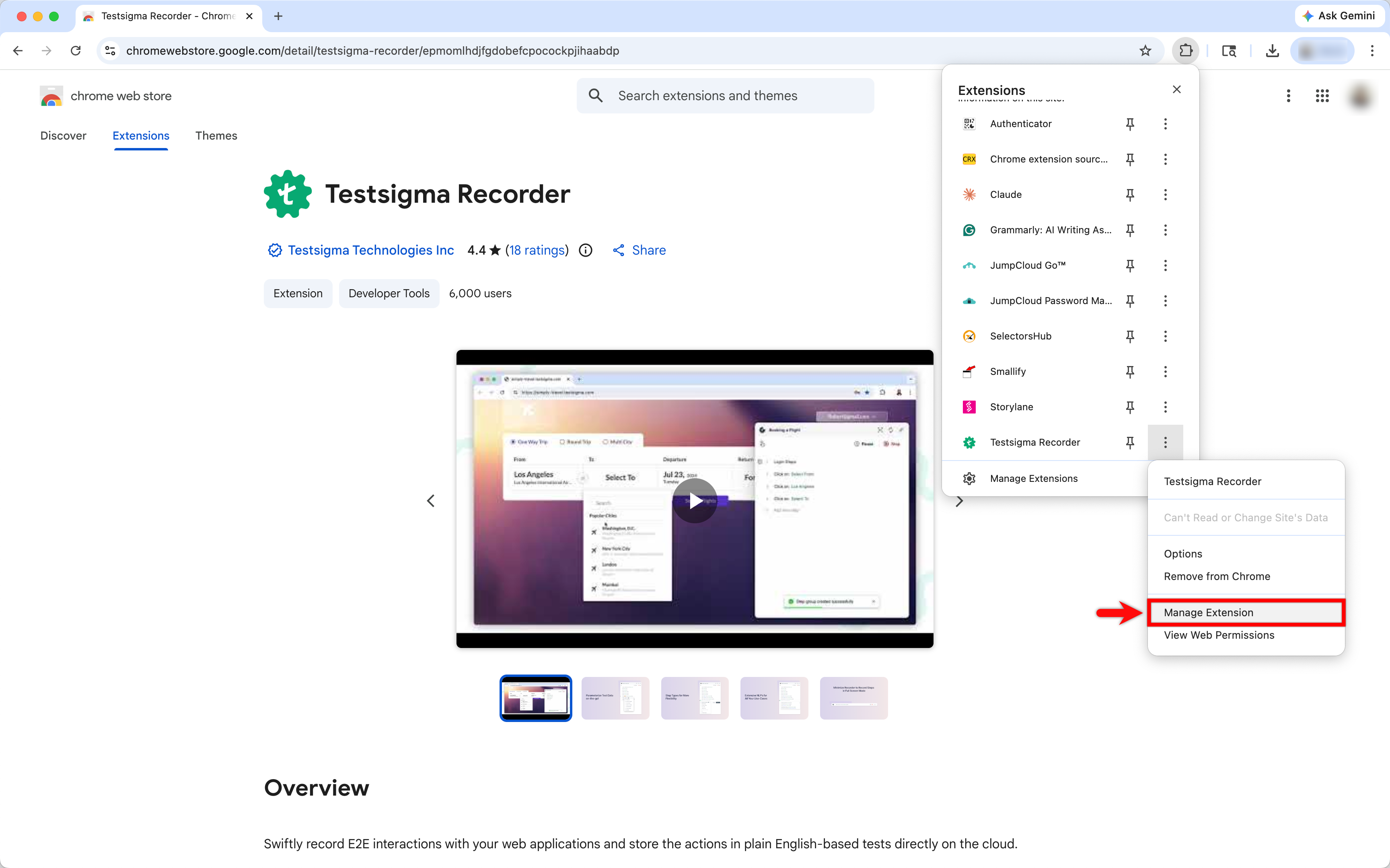Viewport: 1390px width, 868px height.
Task: Close the Extensions popup
Action: 1176,90
